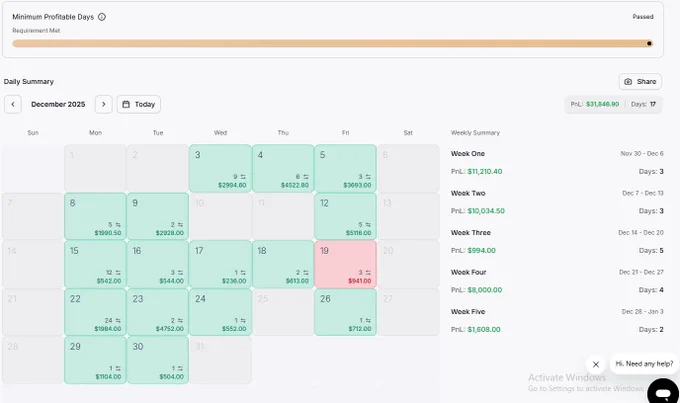Click the $941.00 loss amount on Dec 19
The width and height of the screenshot is (680, 403).
point(360,281)
